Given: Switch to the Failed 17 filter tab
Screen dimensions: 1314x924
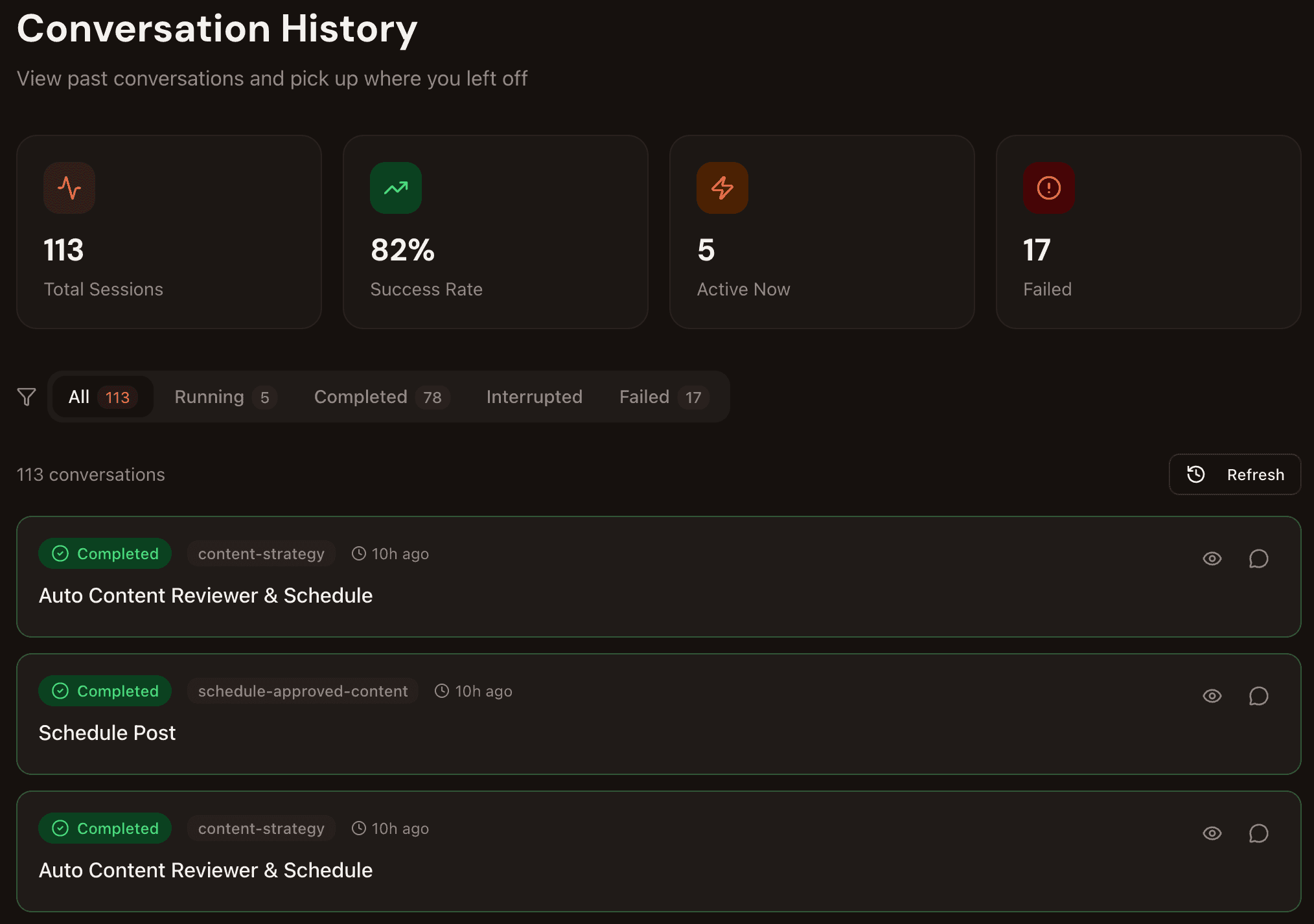Looking at the screenshot, I should coord(664,397).
